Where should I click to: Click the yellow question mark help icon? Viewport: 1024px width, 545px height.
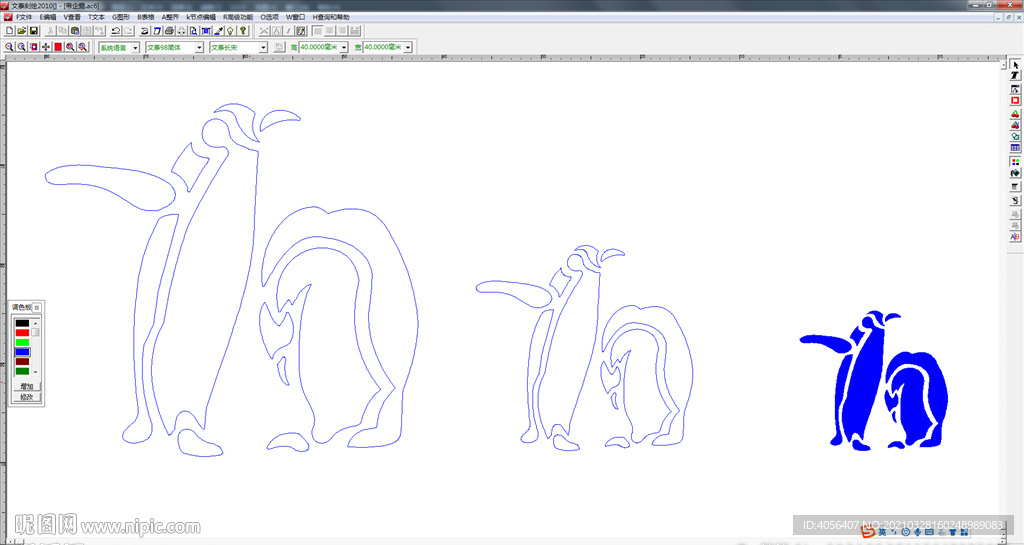coord(243,31)
